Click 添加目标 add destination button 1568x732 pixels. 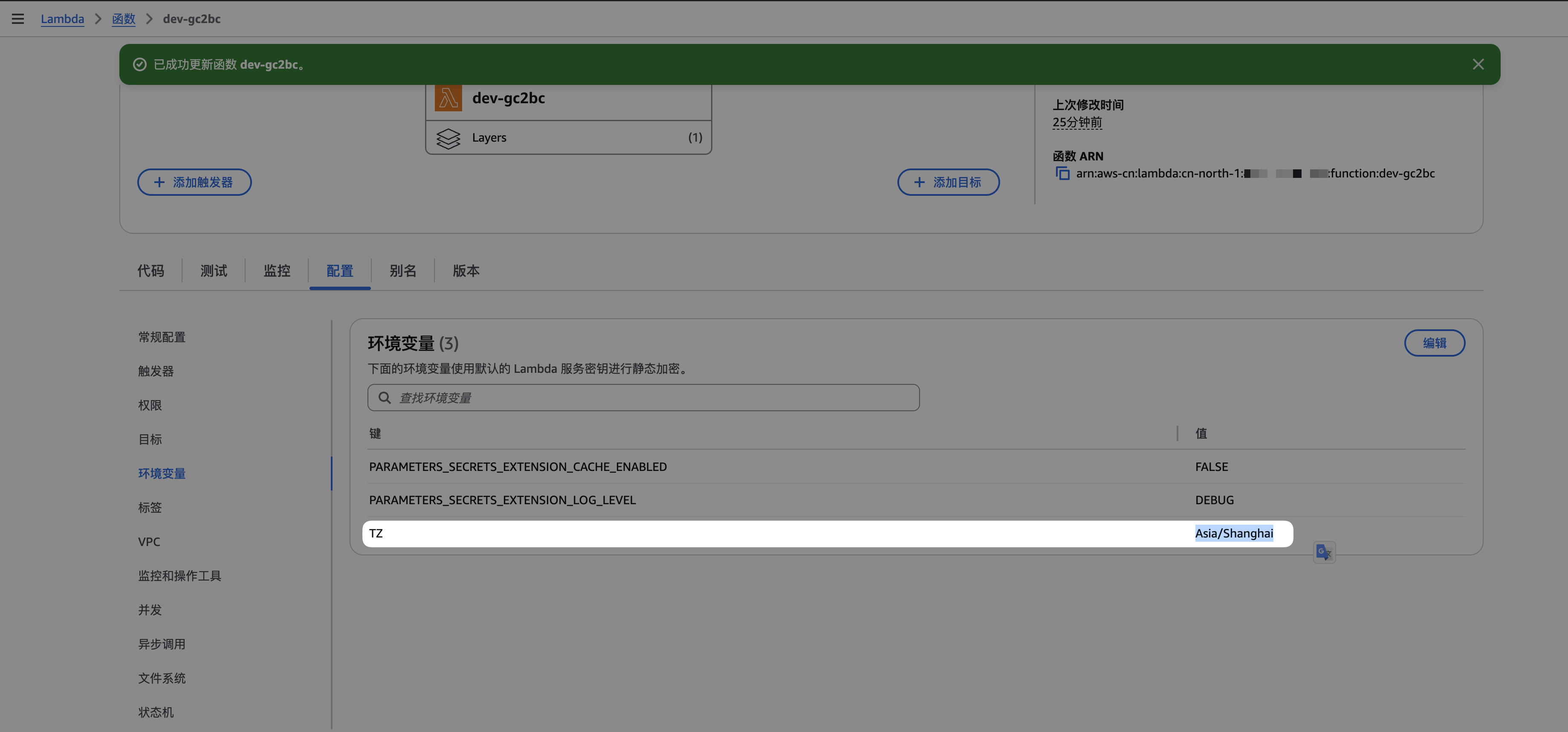[x=948, y=182]
